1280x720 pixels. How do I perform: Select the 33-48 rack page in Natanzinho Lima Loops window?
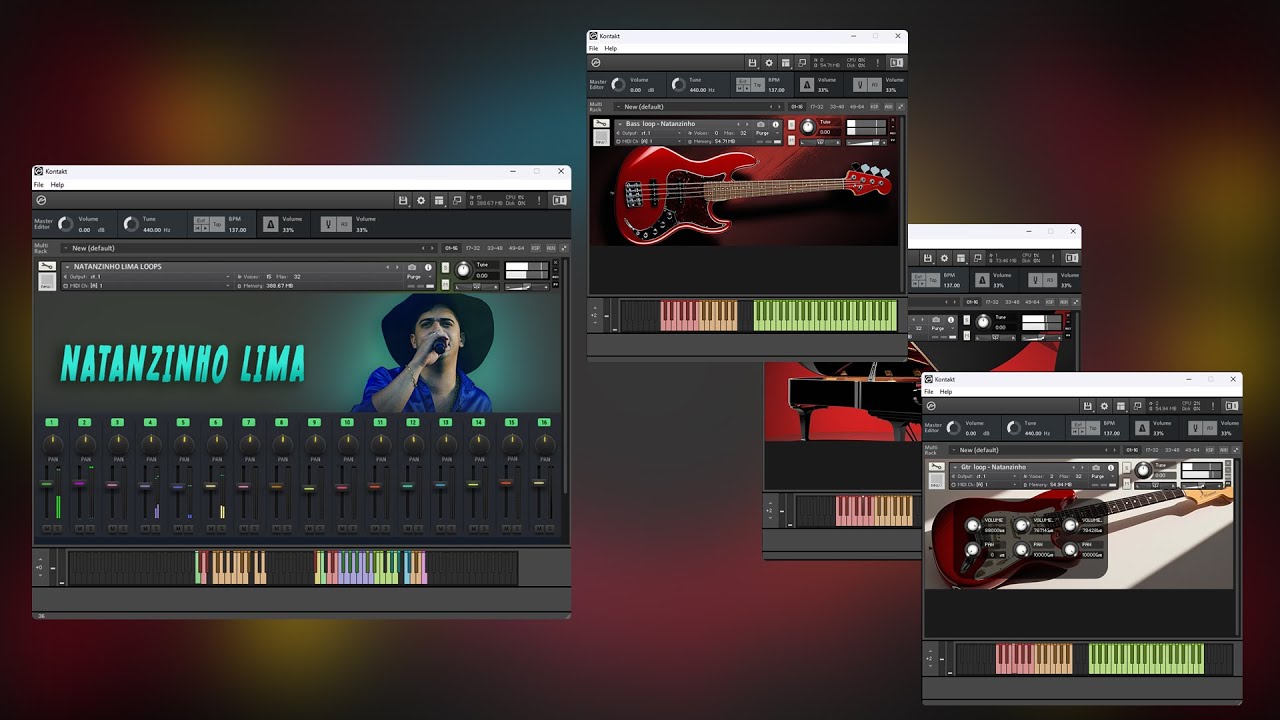point(495,248)
